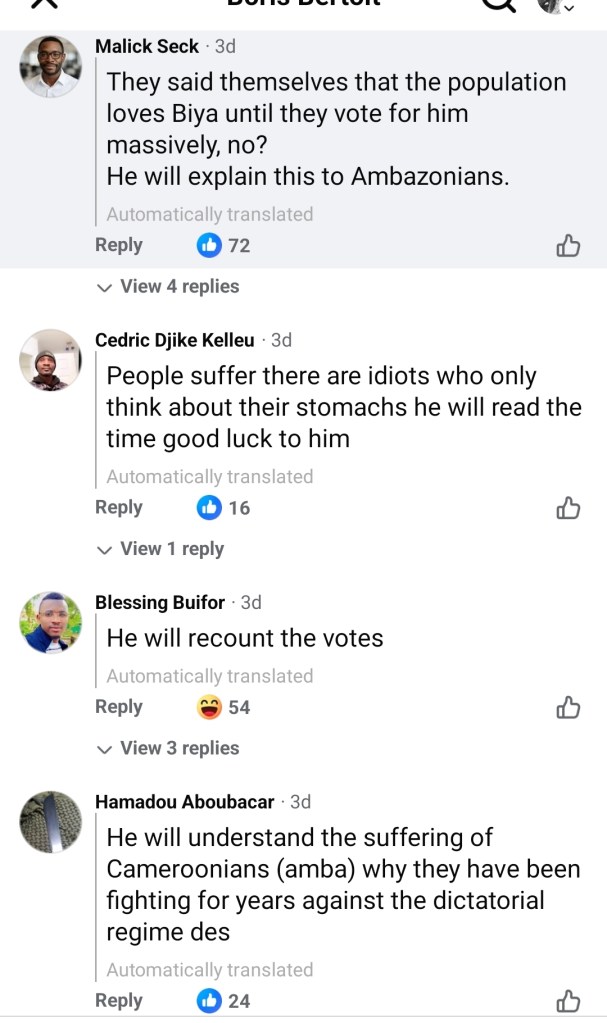Open Hamadou Aboubacar's profile name link
607x1023 pixels.
point(185,802)
